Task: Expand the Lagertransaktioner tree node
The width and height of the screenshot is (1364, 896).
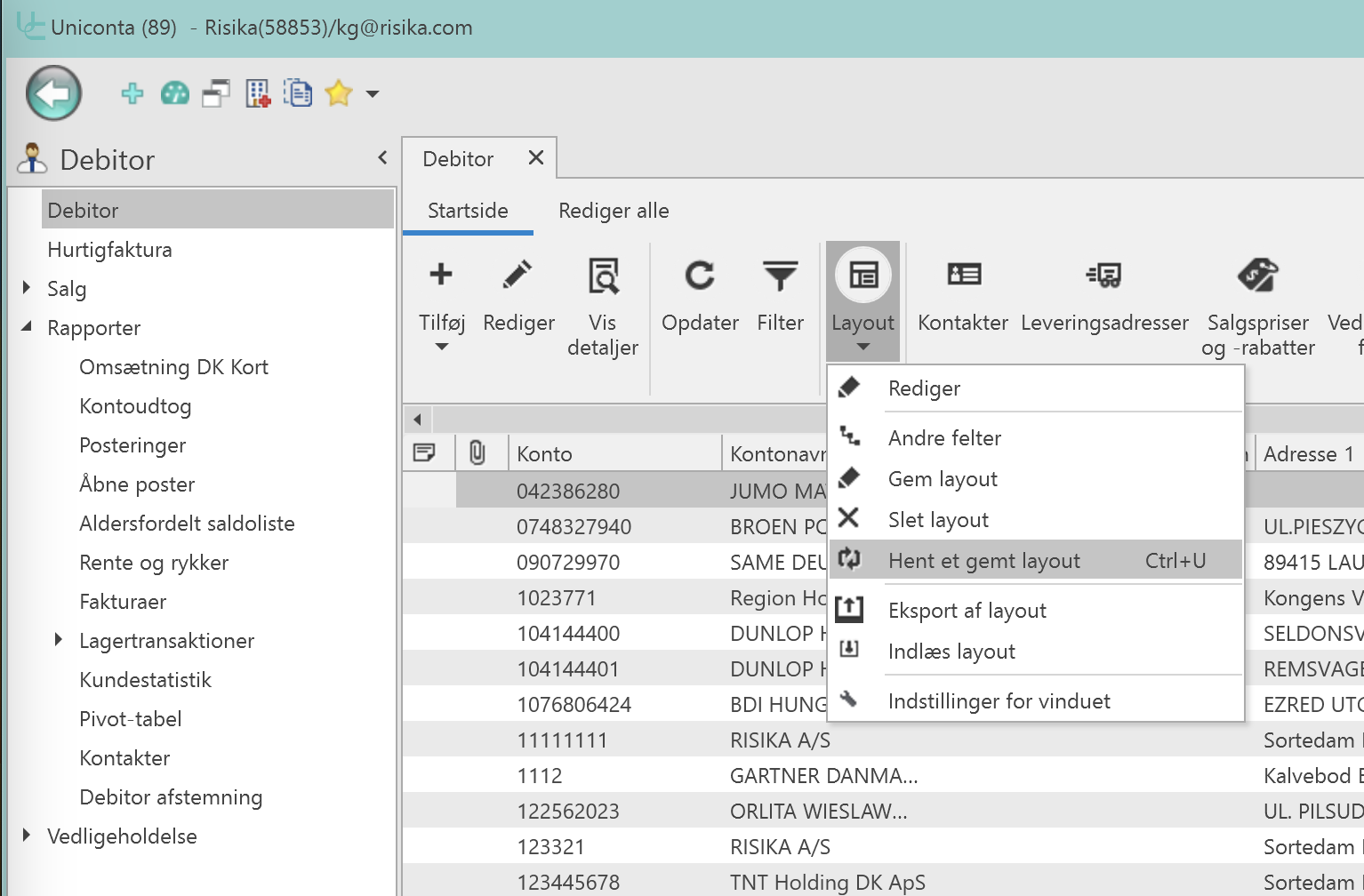Action: point(59,640)
